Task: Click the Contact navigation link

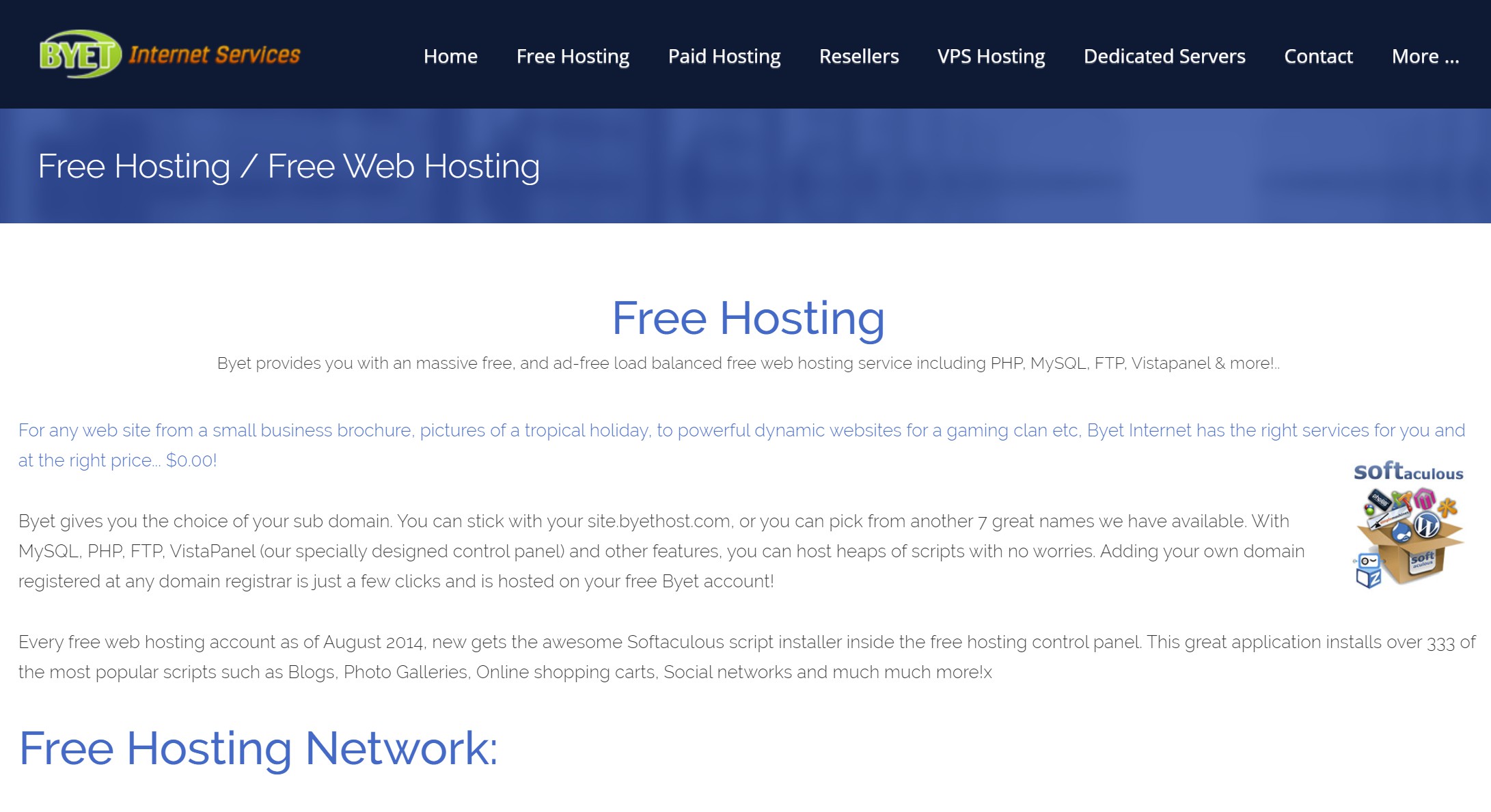Action: [x=1318, y=56]
